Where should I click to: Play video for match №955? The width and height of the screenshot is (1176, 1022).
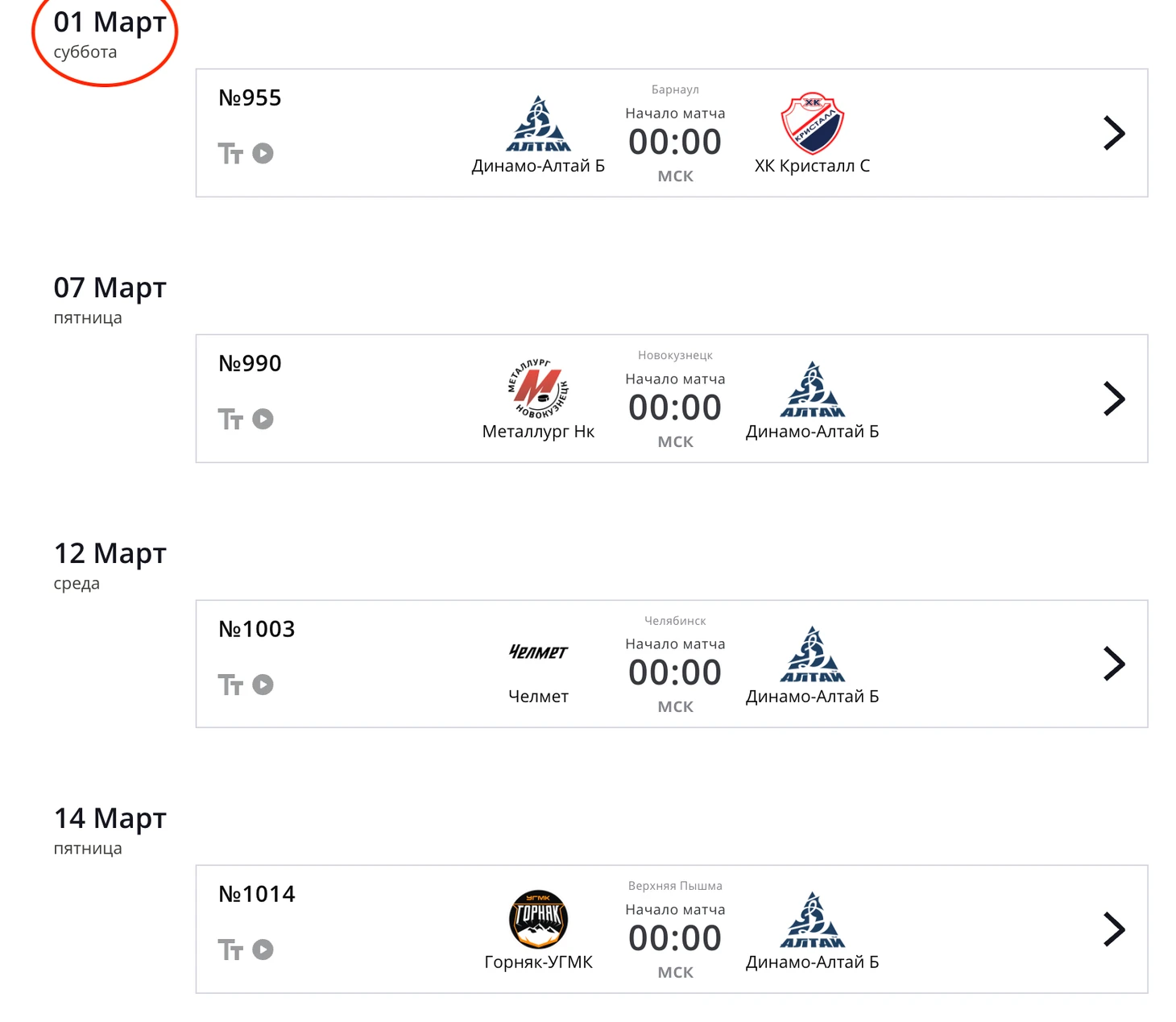click(263, 153)
